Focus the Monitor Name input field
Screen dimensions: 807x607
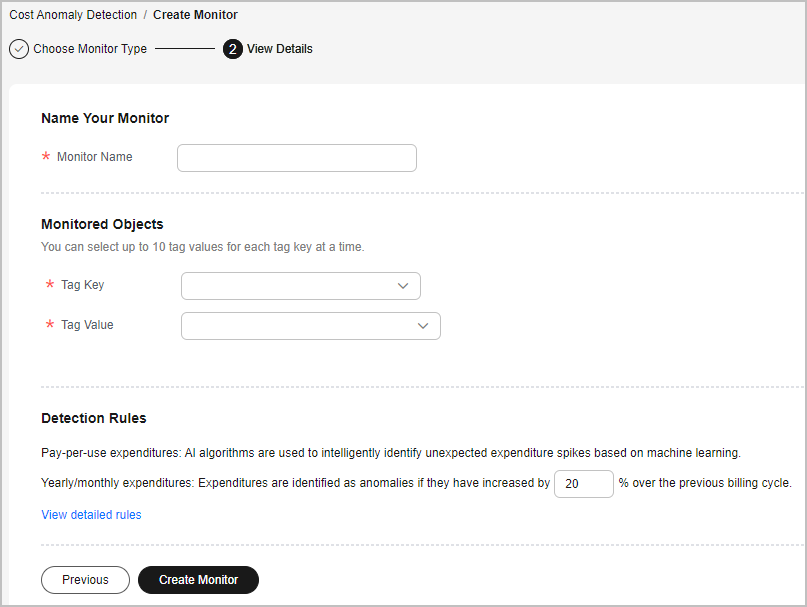tap(297, 158)
